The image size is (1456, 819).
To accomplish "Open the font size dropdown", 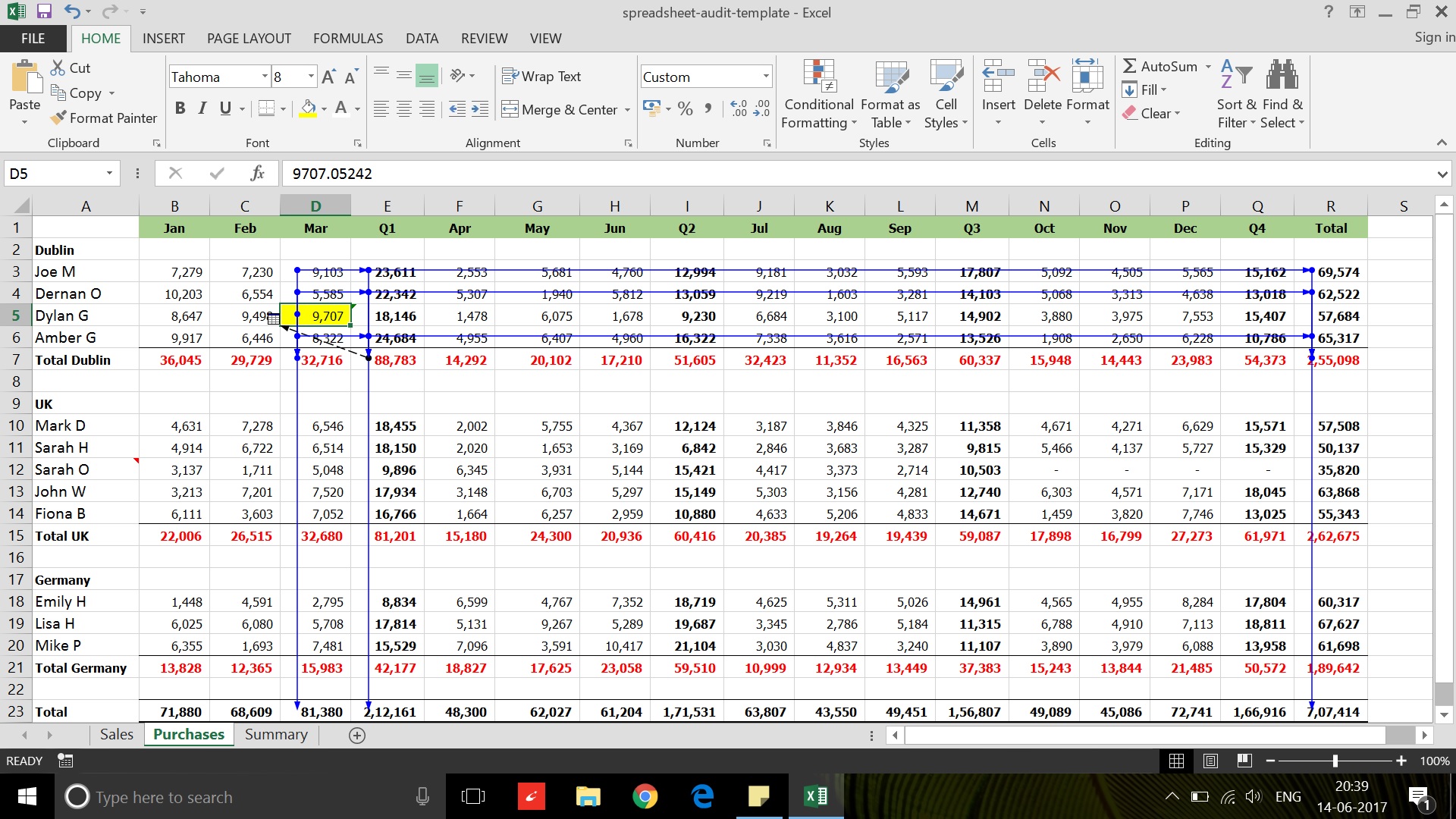I will pyautogui.click(x=311, y=77).
